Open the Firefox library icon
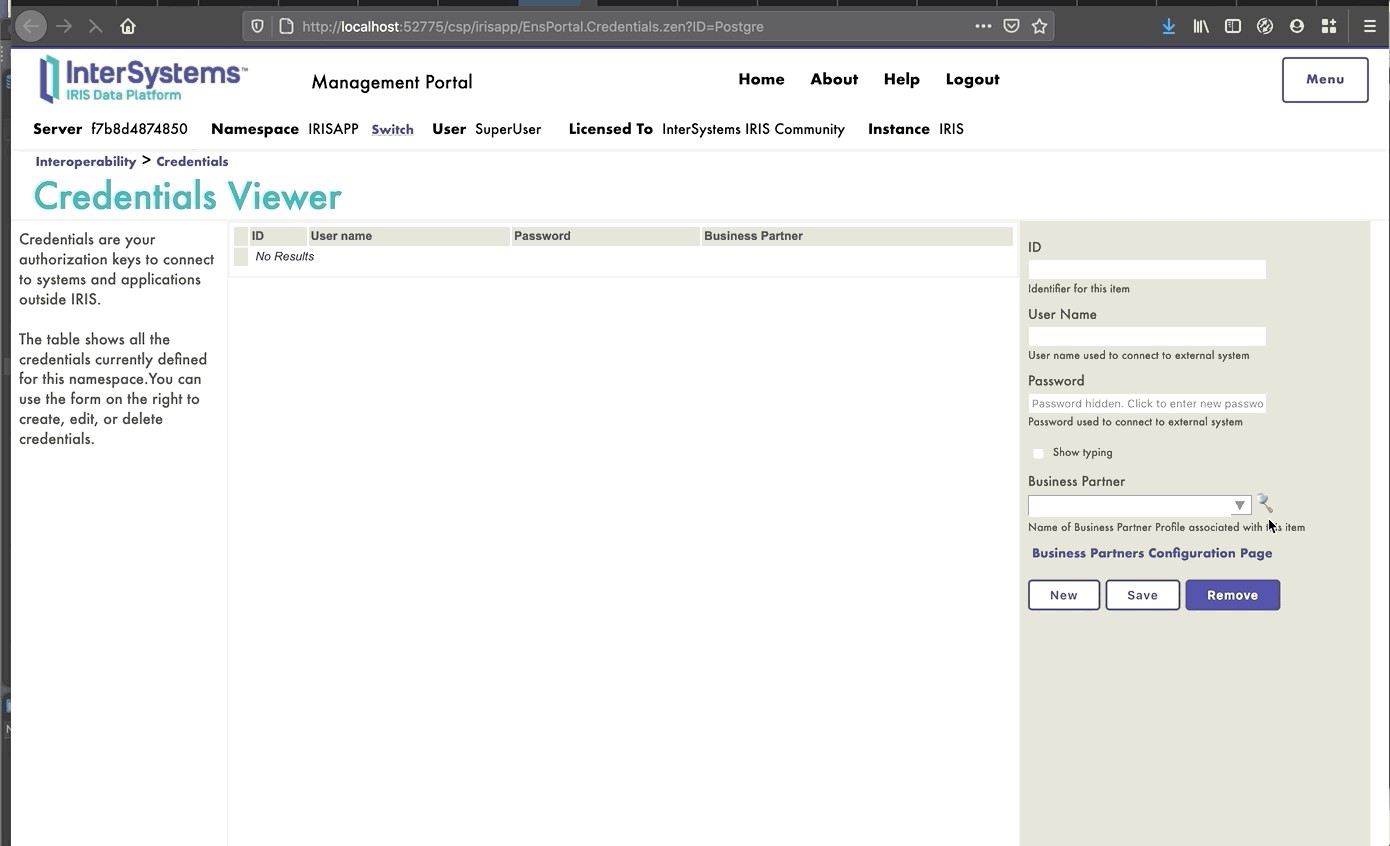The image size is (1390, 846). point(1201,27)
